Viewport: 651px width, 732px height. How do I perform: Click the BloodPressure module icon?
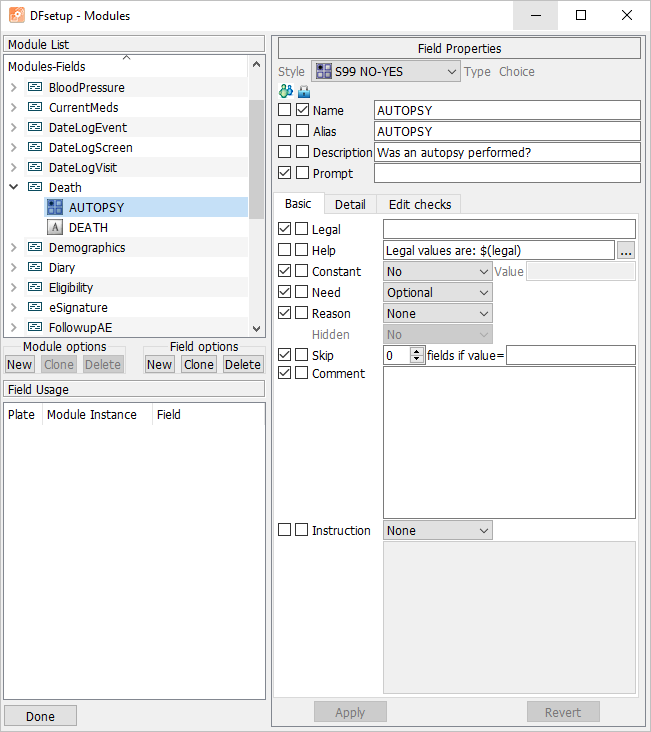pyautogui.click(x=35, y=87)
